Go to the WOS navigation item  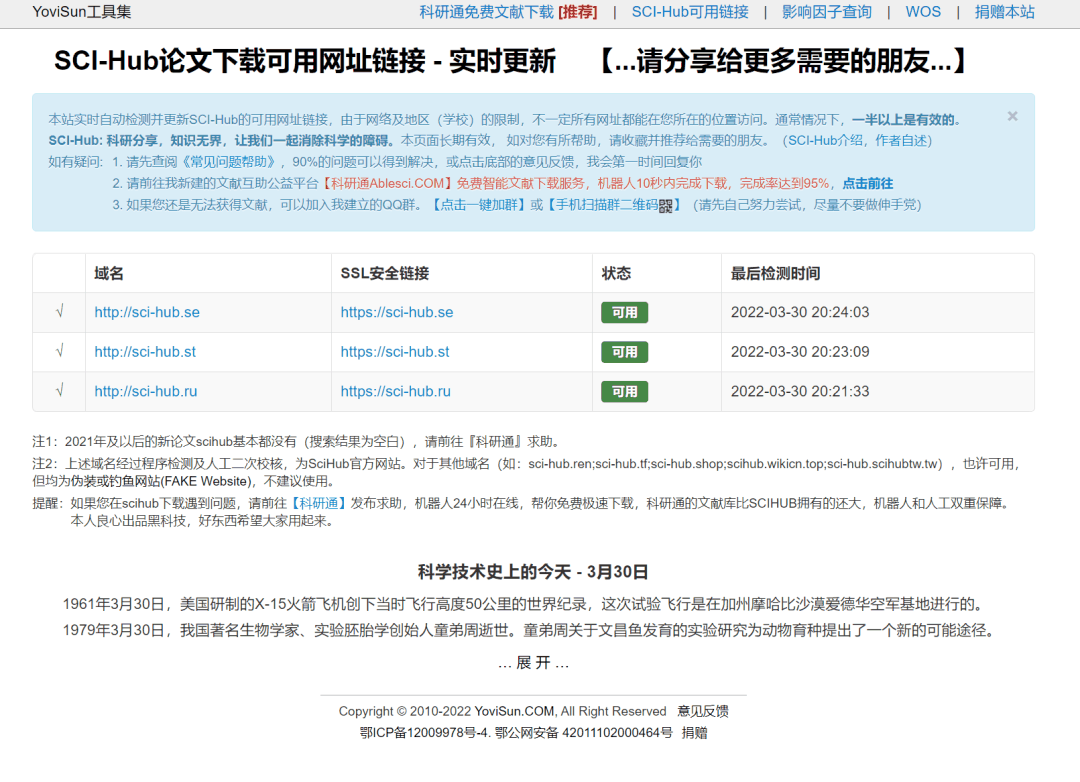[x=923, y=12]
